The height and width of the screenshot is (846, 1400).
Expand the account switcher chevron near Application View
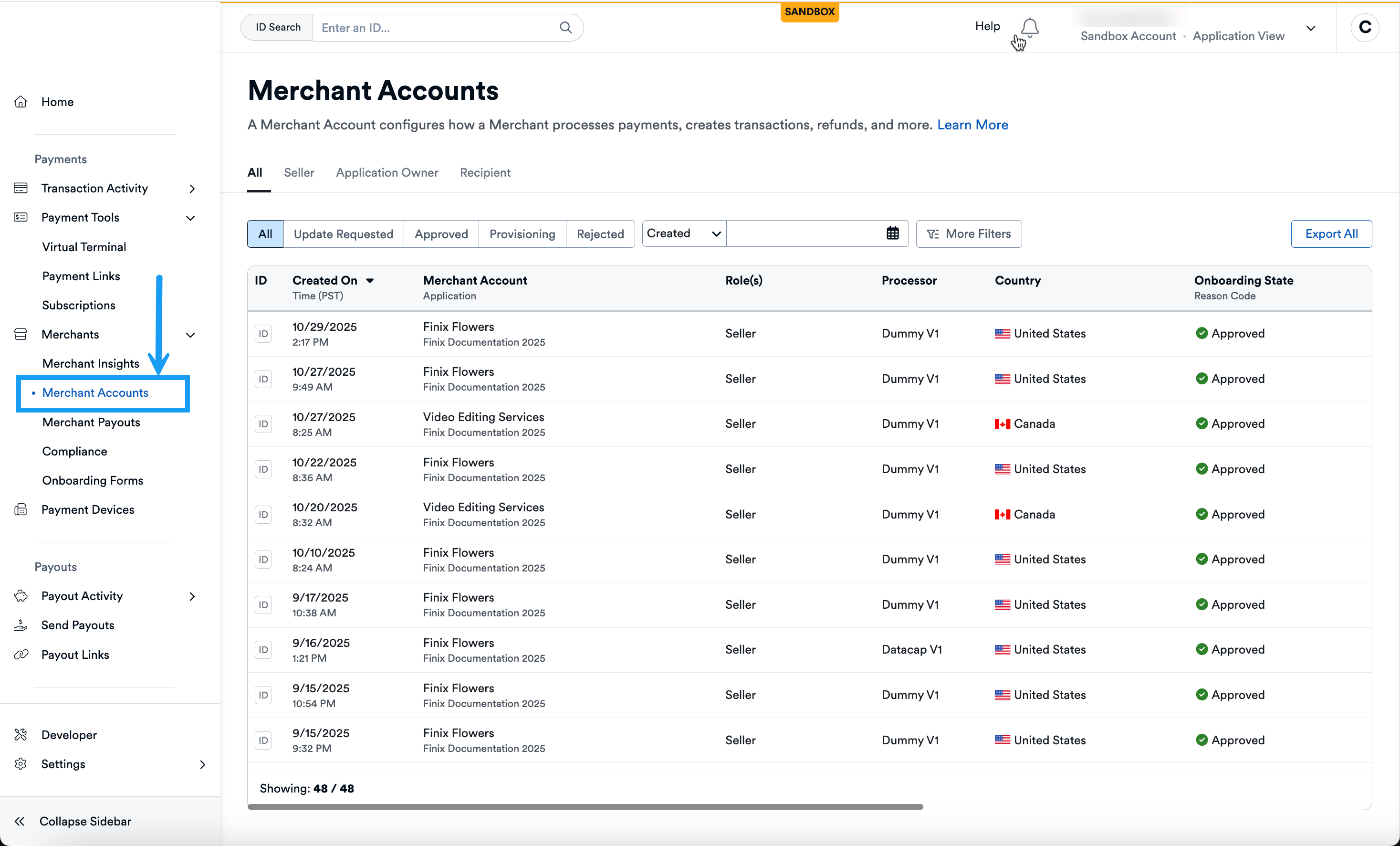pos(1311,28)
